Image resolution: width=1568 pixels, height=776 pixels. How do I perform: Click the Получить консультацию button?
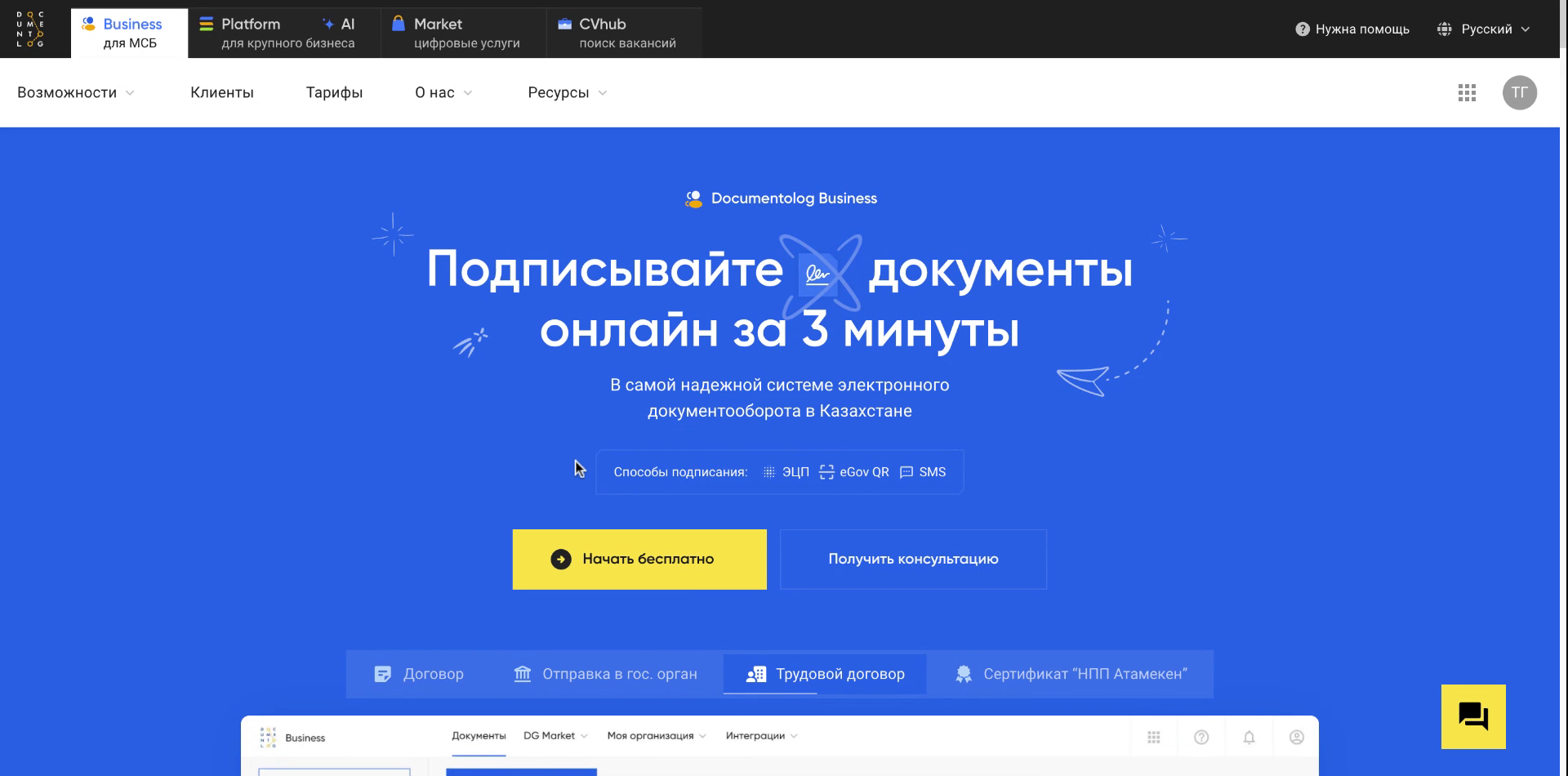click(x=912, y=559)
